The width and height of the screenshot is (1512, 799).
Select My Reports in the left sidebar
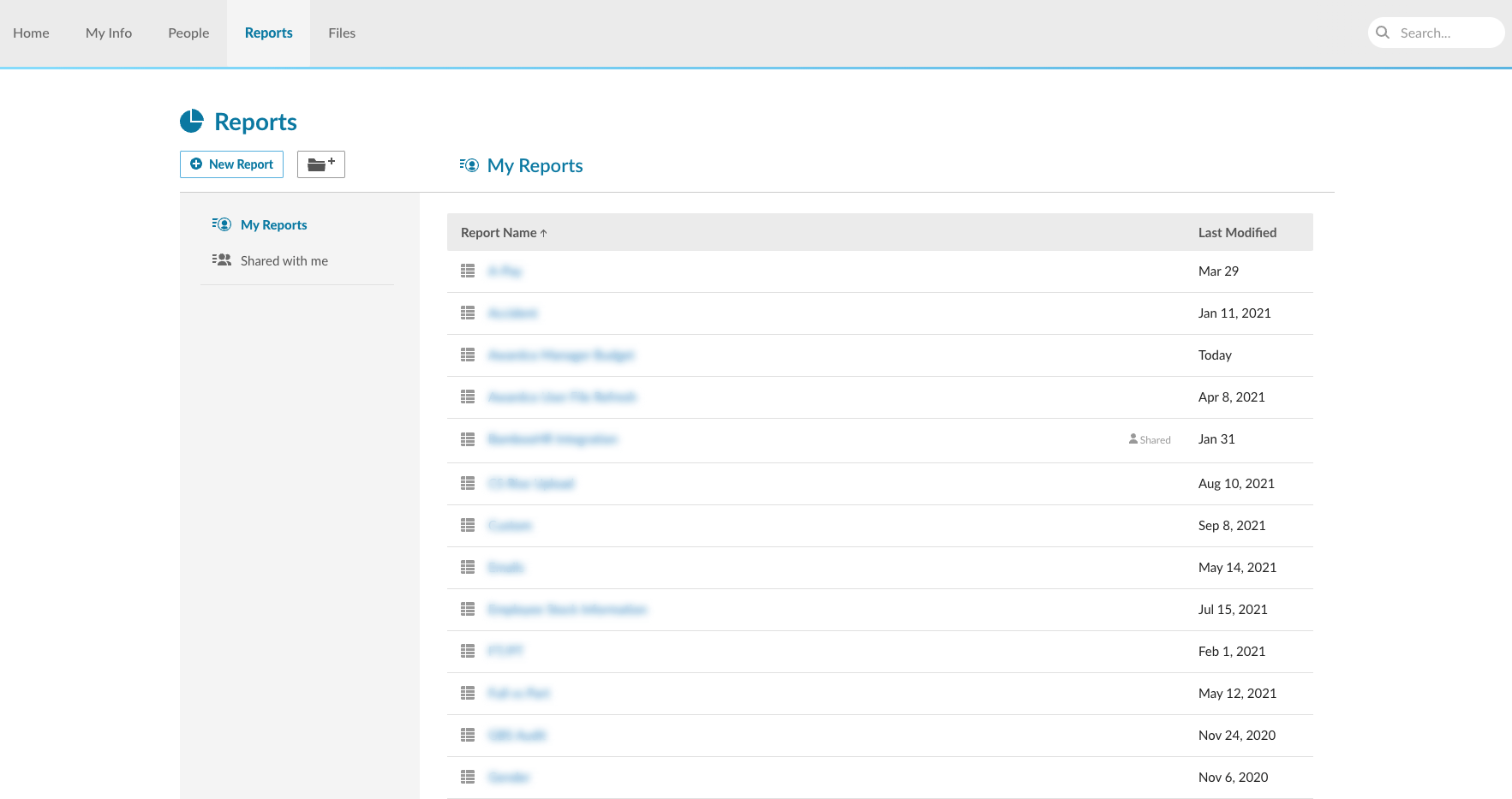point(273,224)
